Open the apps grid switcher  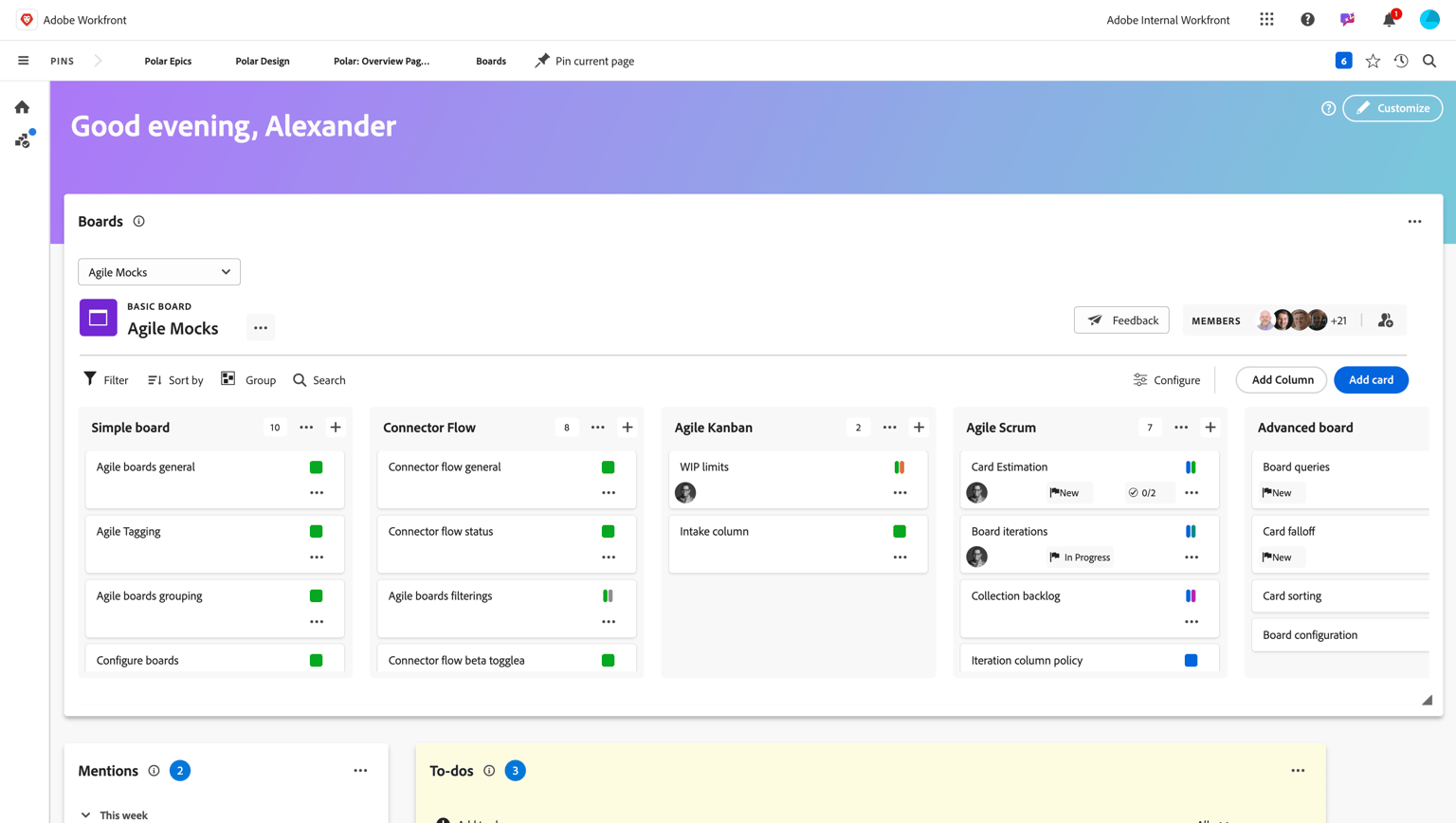coord(1266,20)
